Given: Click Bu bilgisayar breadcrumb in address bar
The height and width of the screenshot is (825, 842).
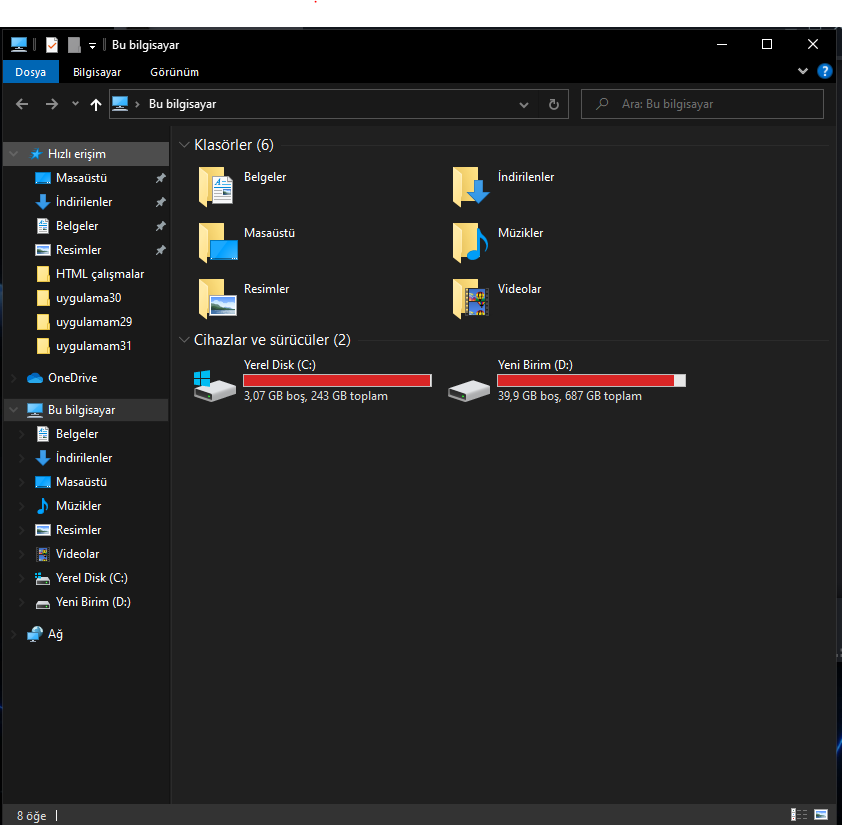Looking at the screenshot, I should click(183, 104).
